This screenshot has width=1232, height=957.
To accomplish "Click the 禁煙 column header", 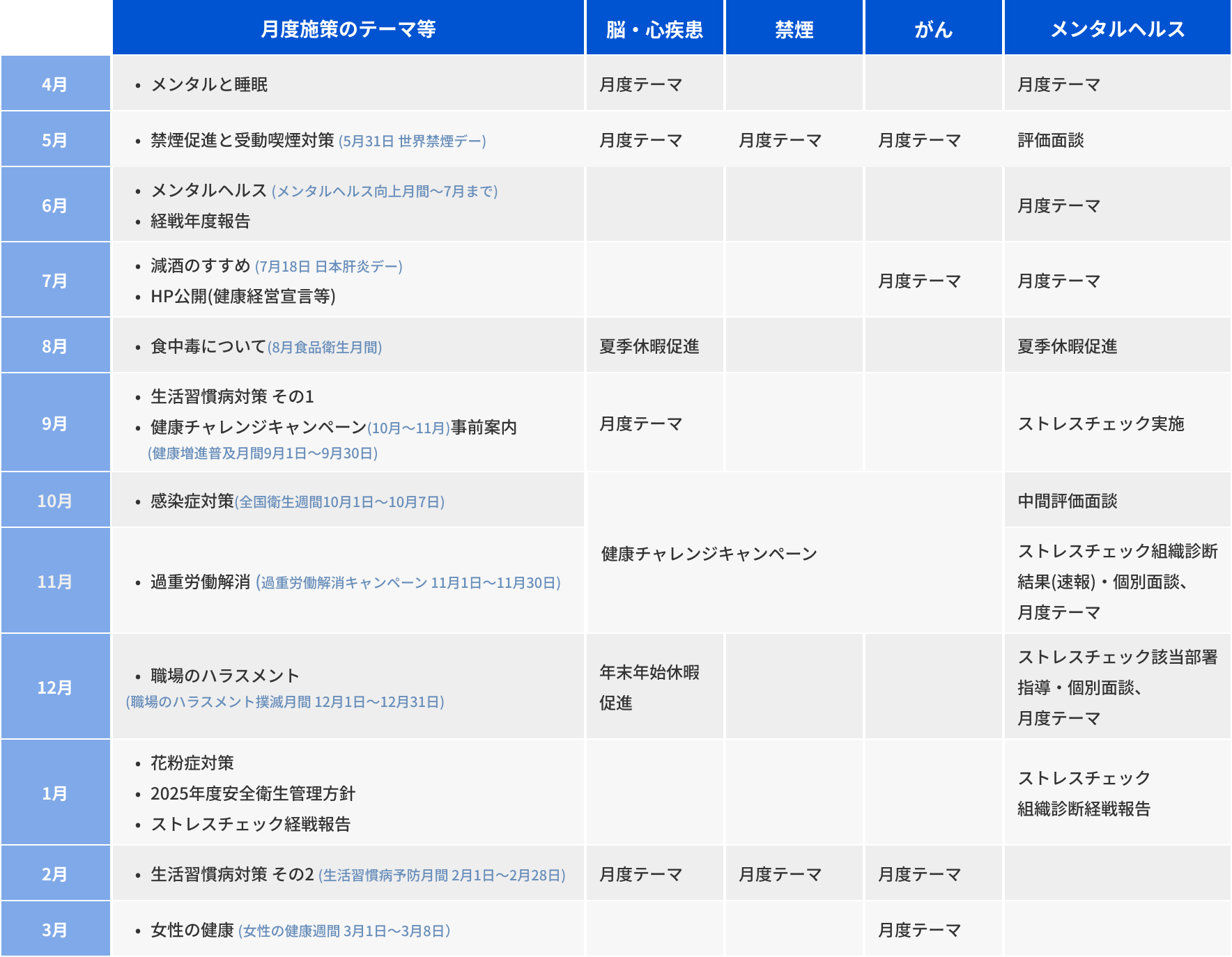I will 794,28.
